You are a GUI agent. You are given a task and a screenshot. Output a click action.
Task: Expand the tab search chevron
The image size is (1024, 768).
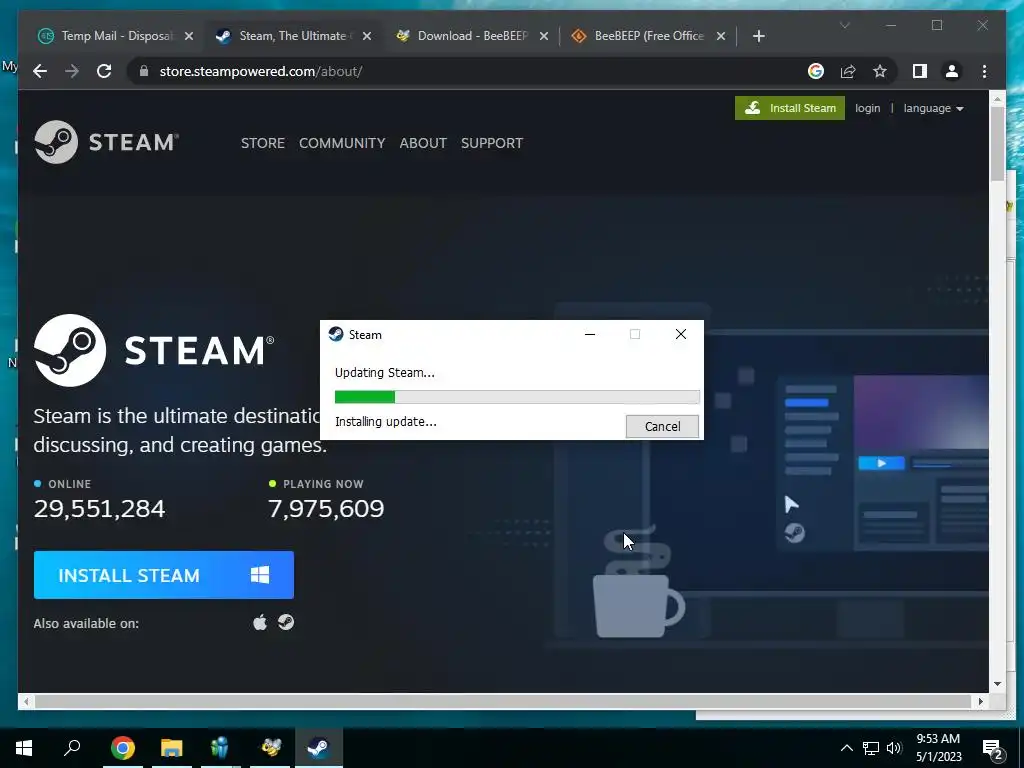point(844,25)
